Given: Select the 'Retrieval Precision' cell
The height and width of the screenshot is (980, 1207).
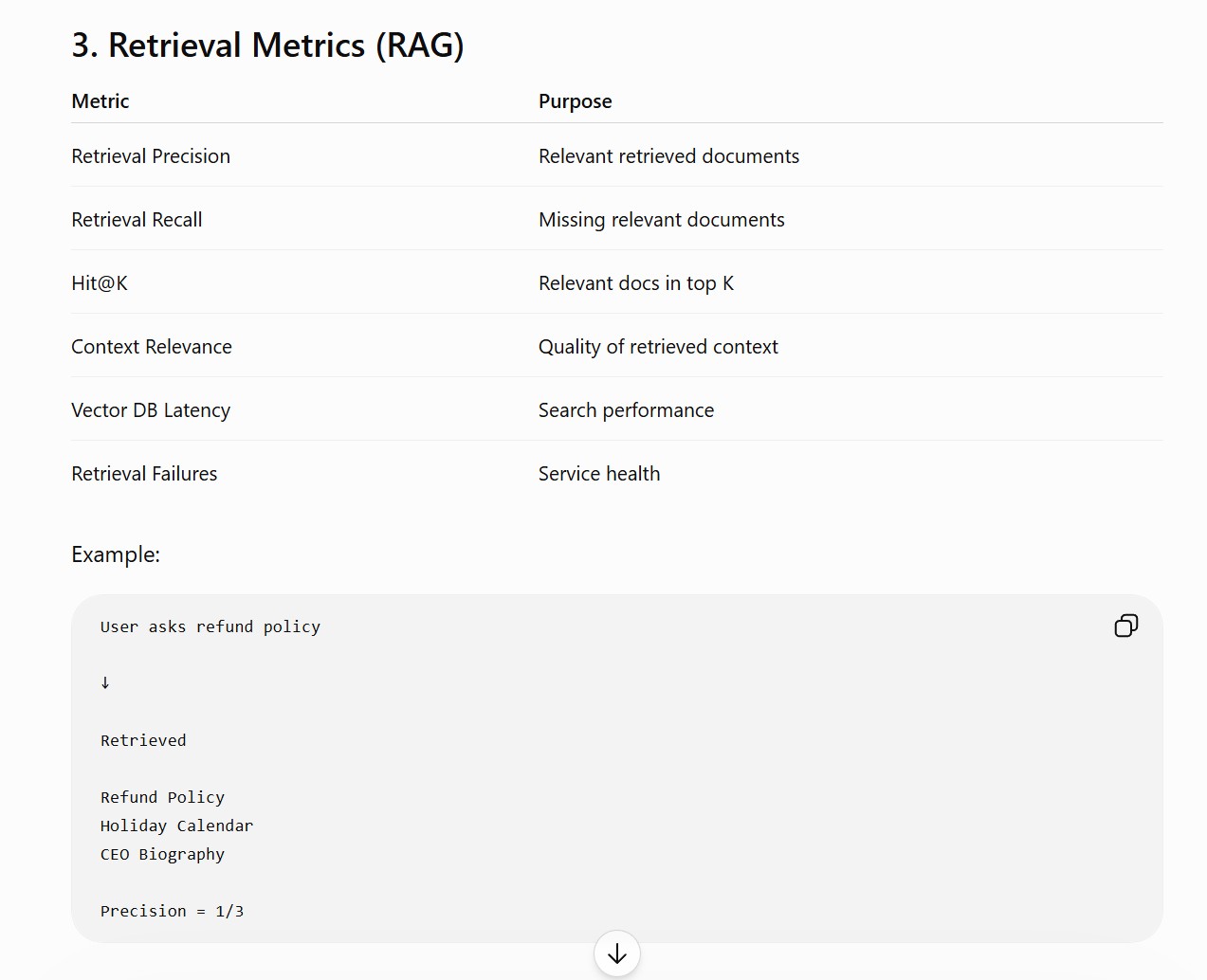Looking at the screenshot, I should coord(151,156).
